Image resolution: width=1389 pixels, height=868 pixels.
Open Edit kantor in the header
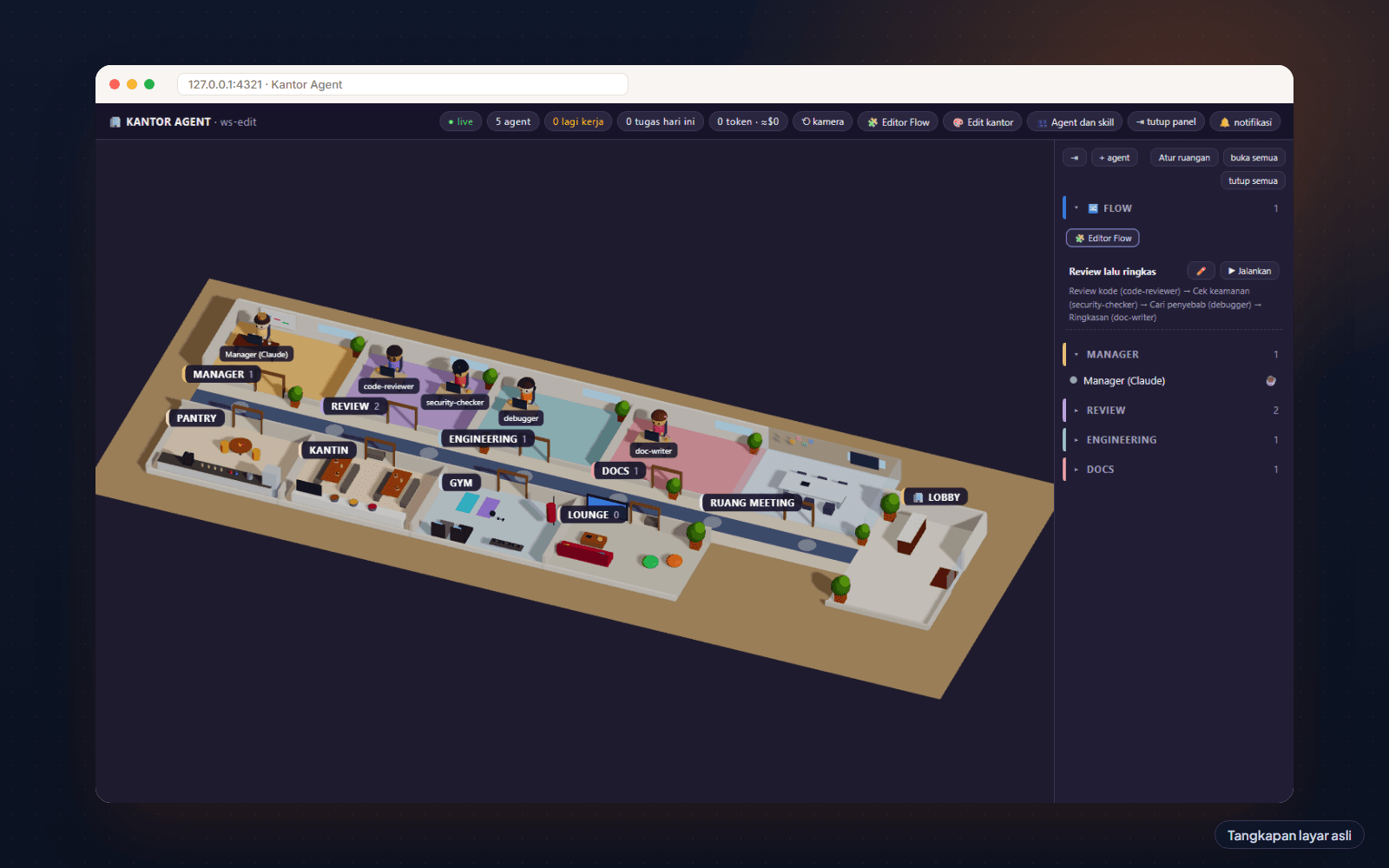coord(983,122)
